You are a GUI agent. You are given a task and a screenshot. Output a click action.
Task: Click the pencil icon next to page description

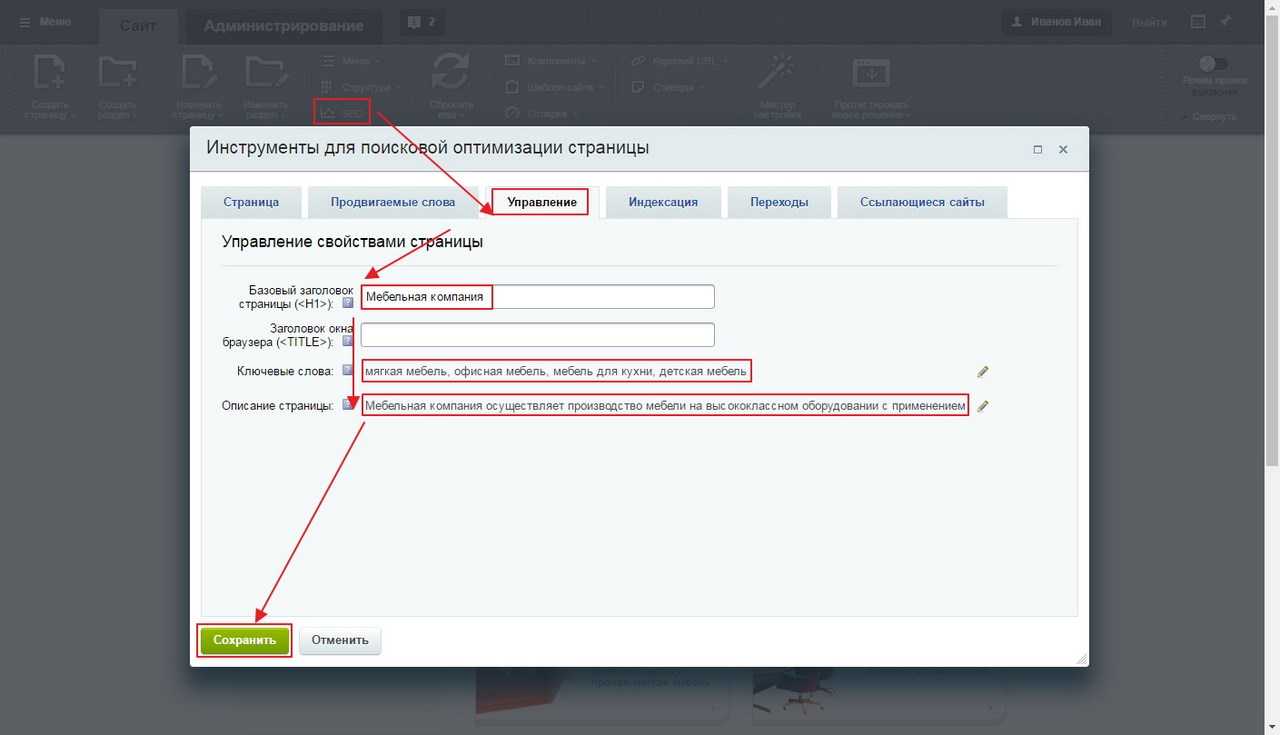coord(983,406)
